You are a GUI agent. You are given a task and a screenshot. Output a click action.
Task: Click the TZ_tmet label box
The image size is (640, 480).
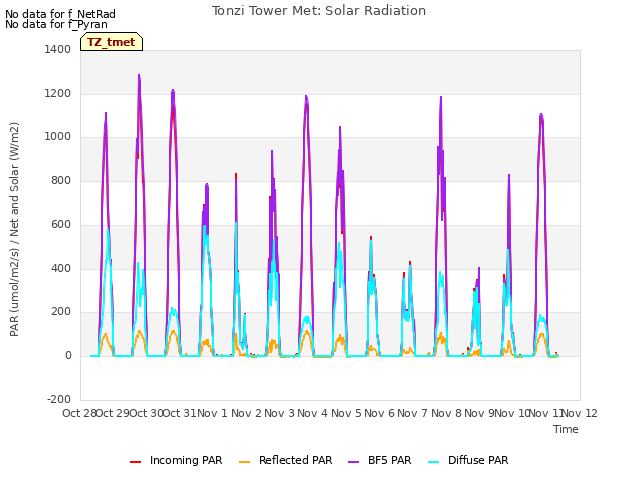pyautogui.click(x=111, y=42)
